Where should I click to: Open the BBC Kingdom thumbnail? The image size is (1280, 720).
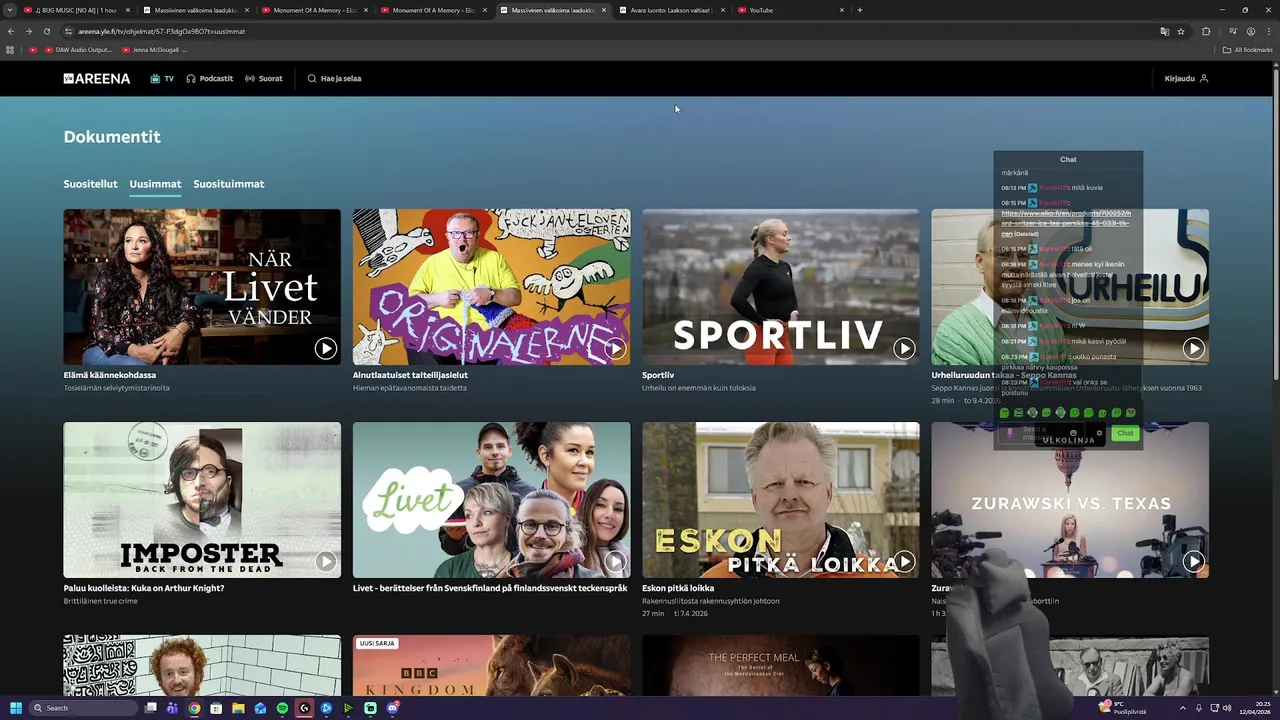point(491,665)
